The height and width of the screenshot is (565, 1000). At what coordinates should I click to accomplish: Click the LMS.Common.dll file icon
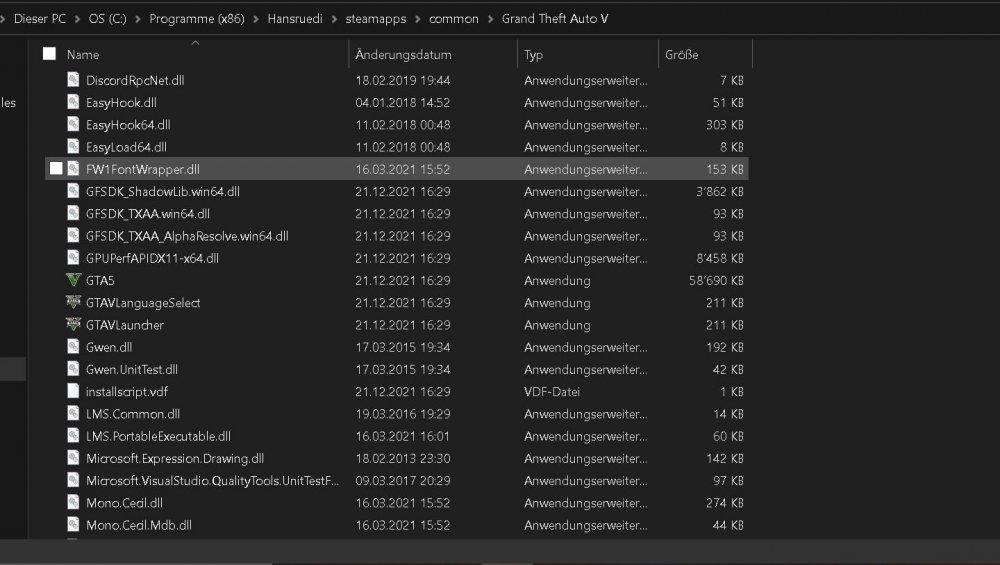tap(73, 414)
